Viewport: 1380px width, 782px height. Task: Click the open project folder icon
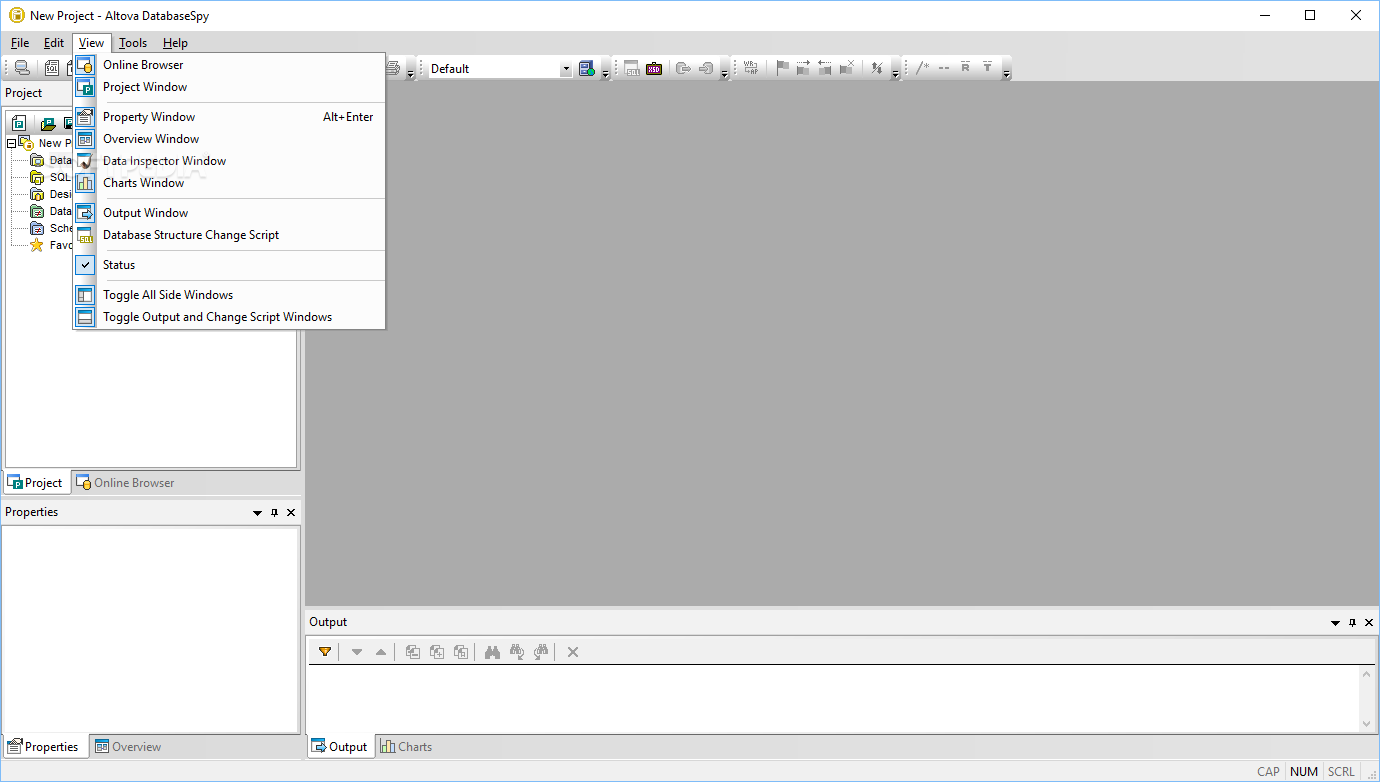click(48, 123)
